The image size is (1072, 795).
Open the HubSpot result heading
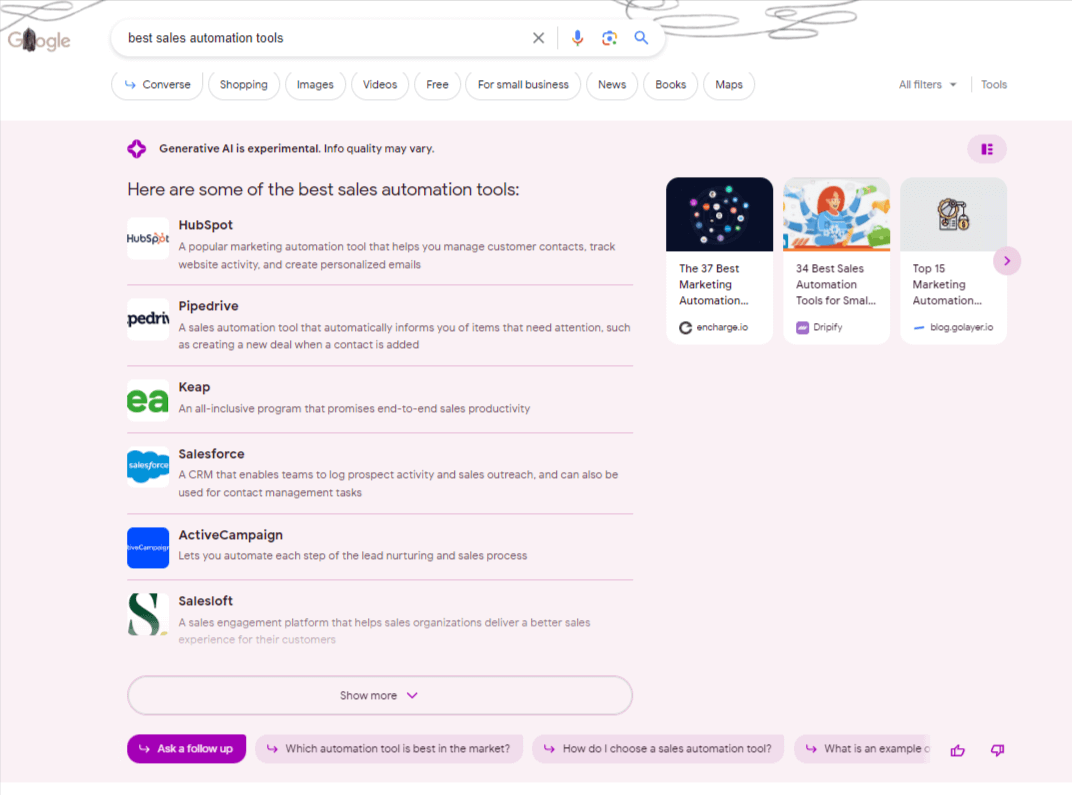click(x=205, y=225)
